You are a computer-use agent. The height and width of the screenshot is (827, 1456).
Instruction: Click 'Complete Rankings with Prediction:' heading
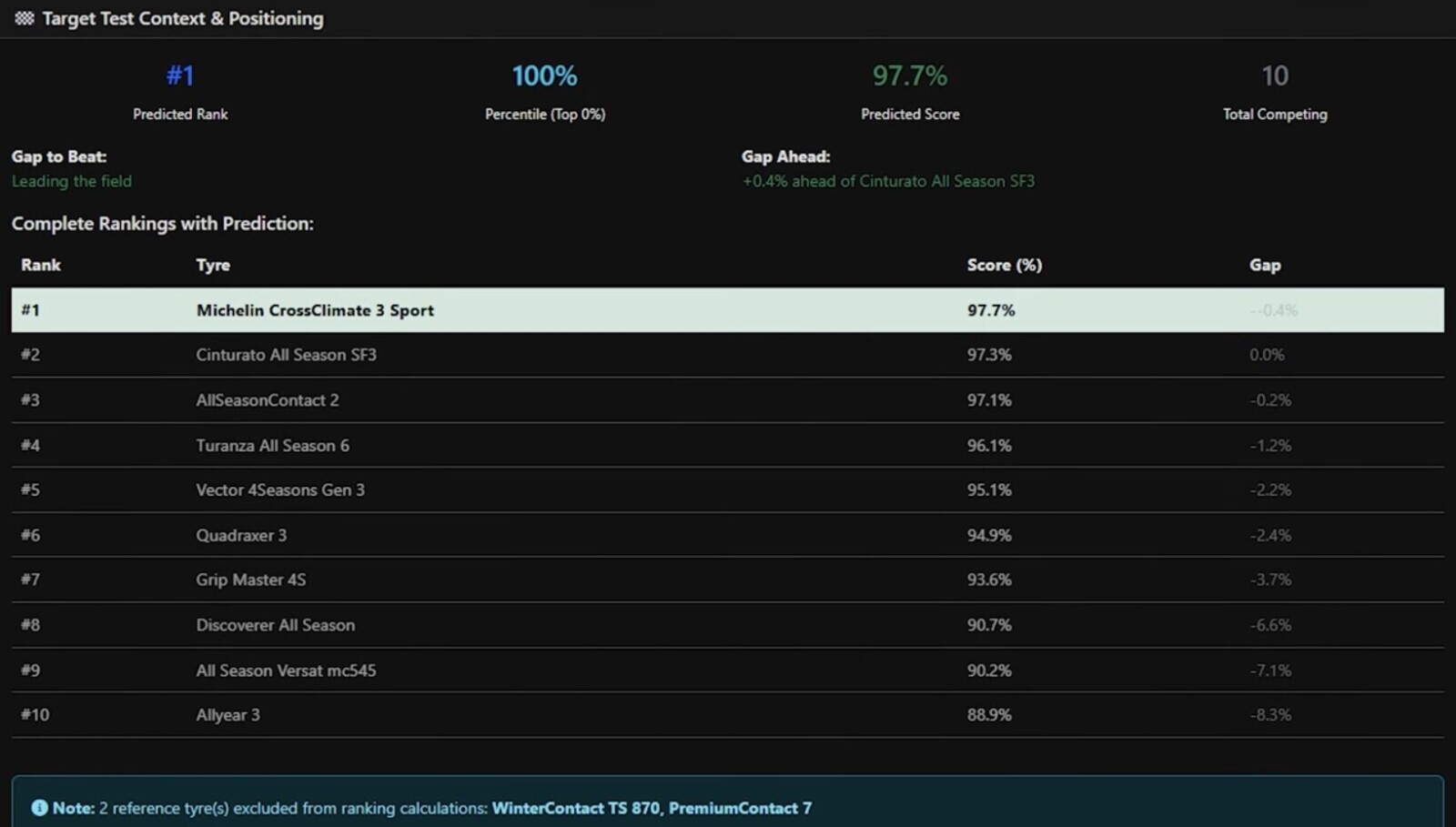(163, 224)
